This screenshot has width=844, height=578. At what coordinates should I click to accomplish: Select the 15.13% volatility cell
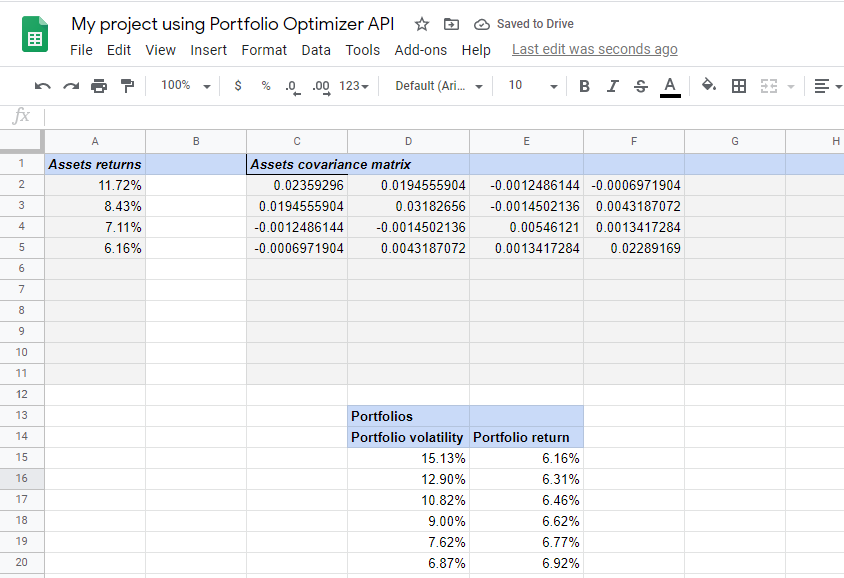(409, 458)
